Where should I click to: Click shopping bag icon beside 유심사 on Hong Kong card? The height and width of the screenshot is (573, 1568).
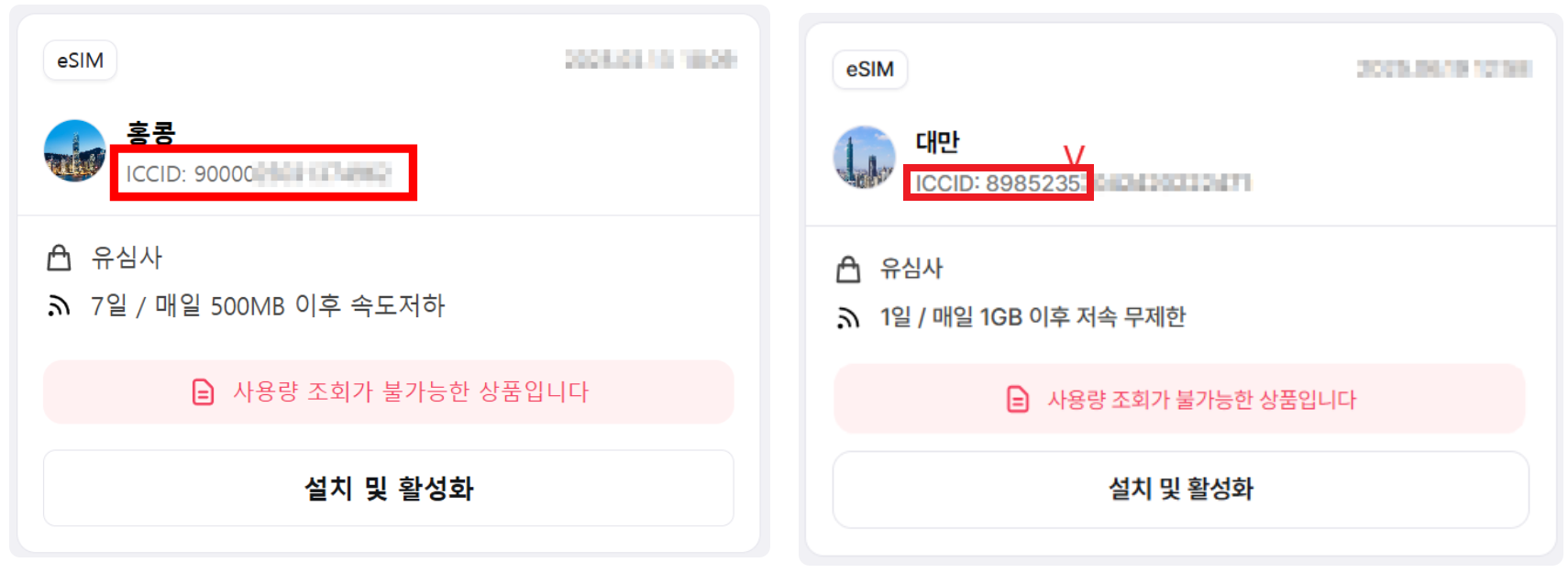(59, 258)
